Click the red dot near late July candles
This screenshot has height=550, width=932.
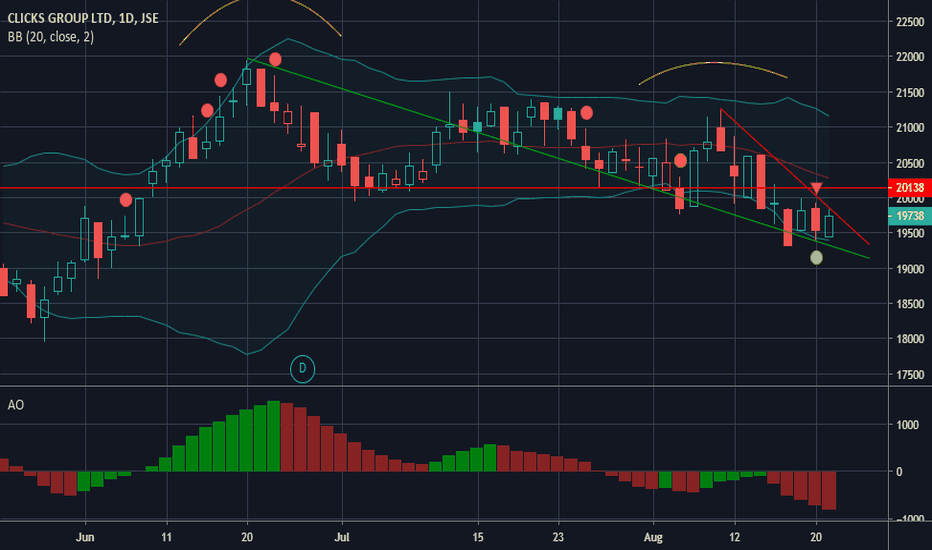click(x=587, y=112)
